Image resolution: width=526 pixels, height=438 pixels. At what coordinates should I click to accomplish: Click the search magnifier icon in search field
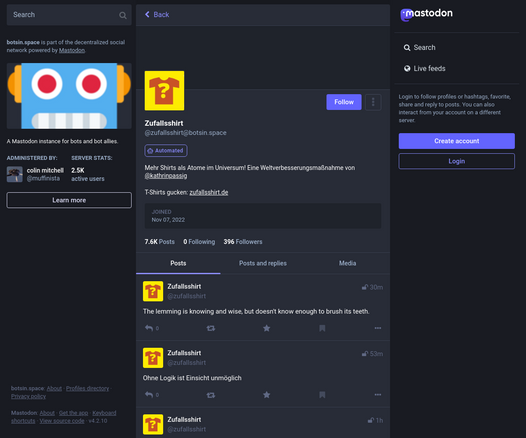(x=123, y=15)
